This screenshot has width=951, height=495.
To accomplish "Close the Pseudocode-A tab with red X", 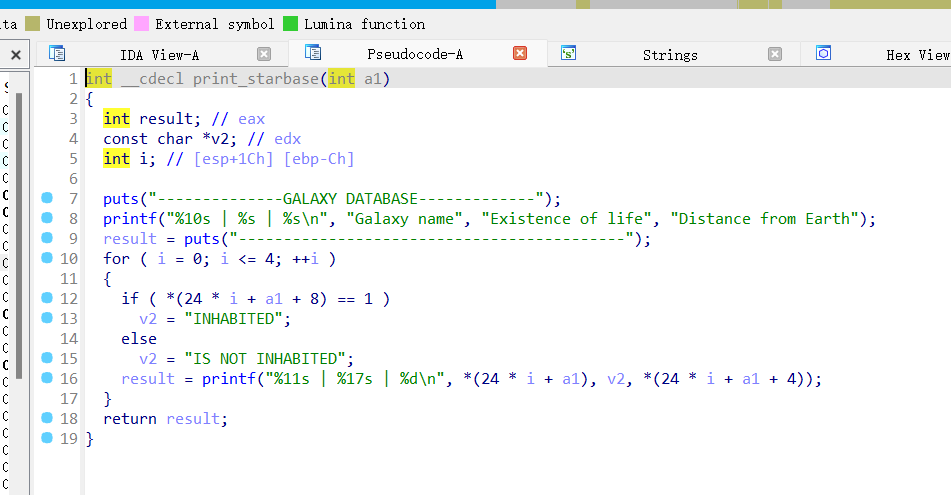I will pyautogui.click(x=520, y=53).
